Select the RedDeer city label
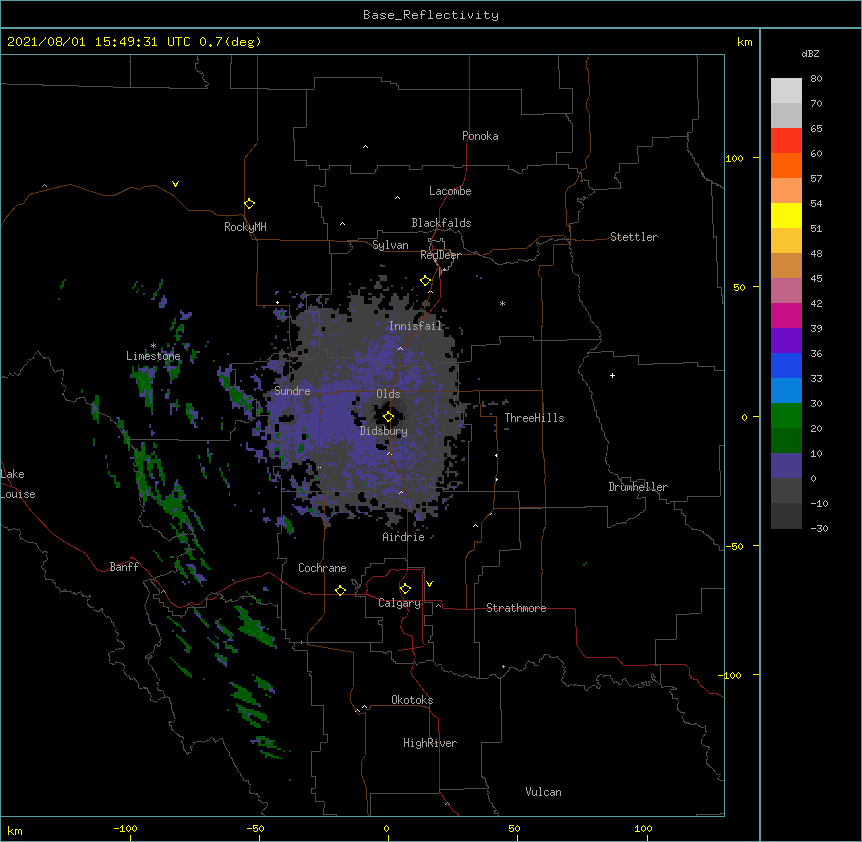The width and height of the screenshot is (862, 842). (x=440, y=255)
